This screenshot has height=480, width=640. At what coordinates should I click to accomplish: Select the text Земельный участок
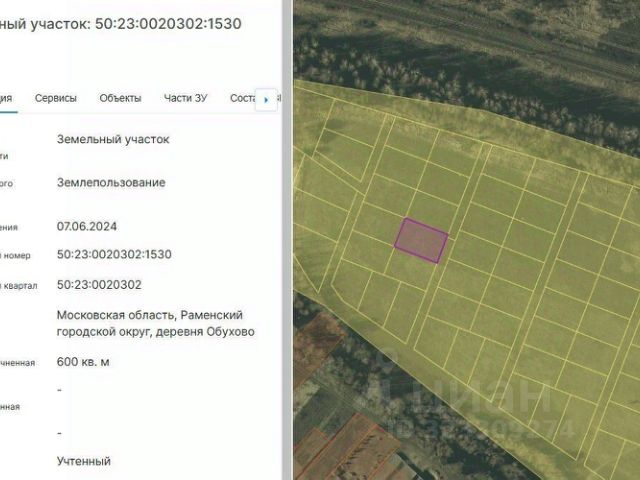(113, 140)
